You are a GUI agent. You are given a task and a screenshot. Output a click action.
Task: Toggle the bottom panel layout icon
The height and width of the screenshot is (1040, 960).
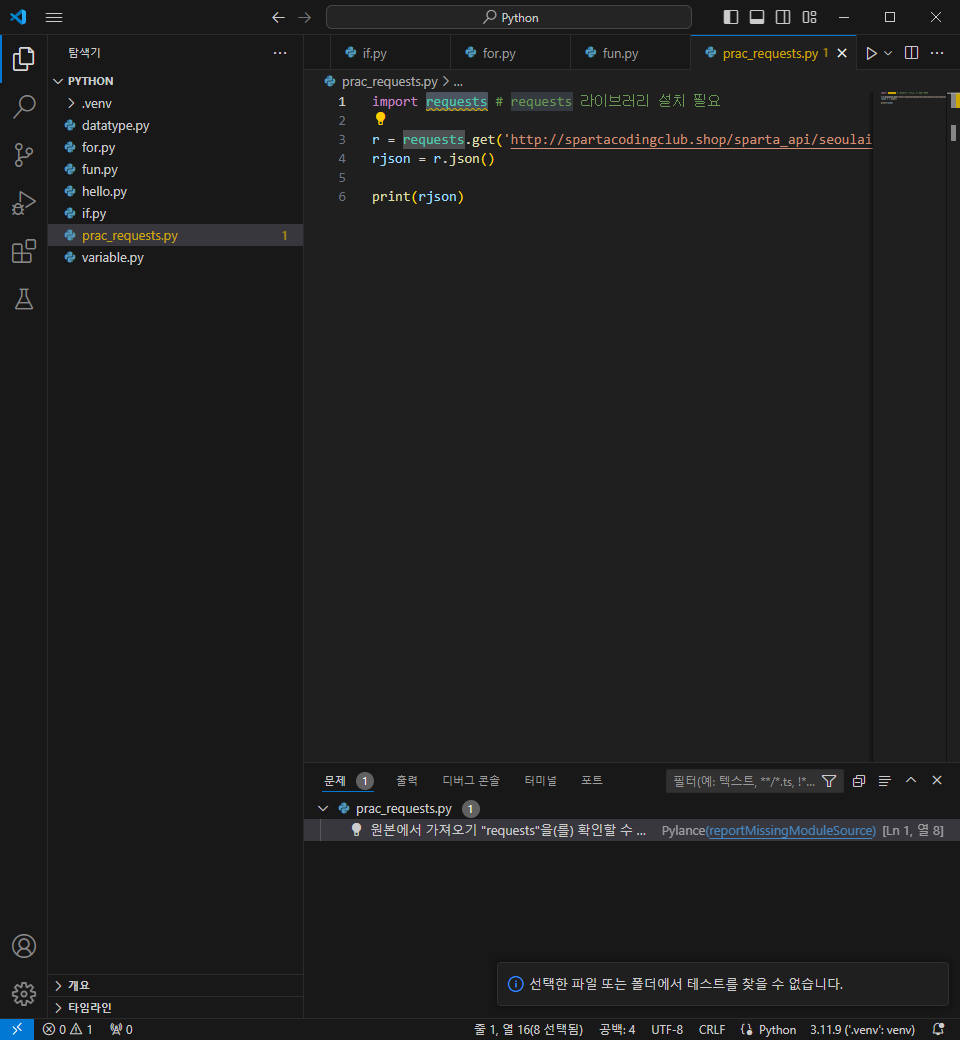(x=756, y=17)
